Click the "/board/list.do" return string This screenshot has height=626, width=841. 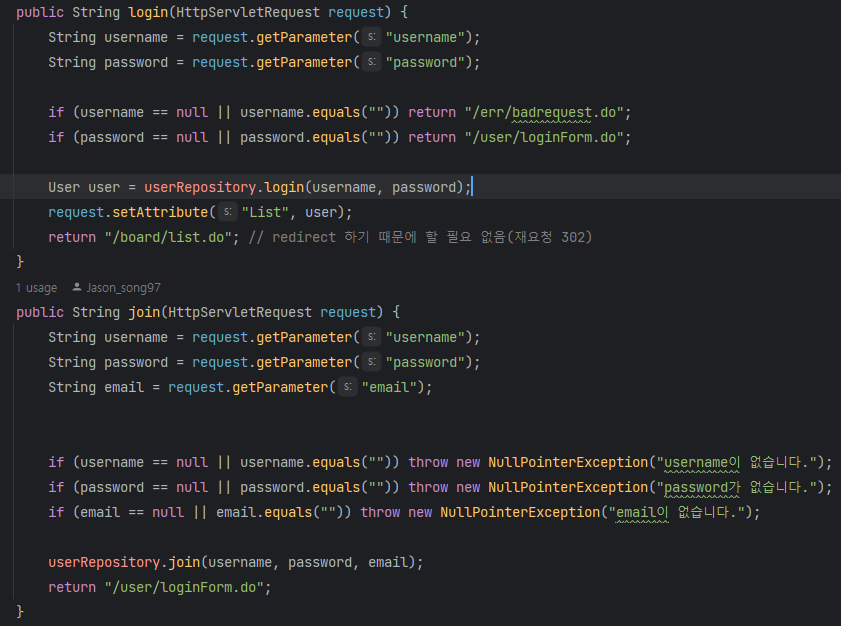pyautogui.click(x=168, y=237)
